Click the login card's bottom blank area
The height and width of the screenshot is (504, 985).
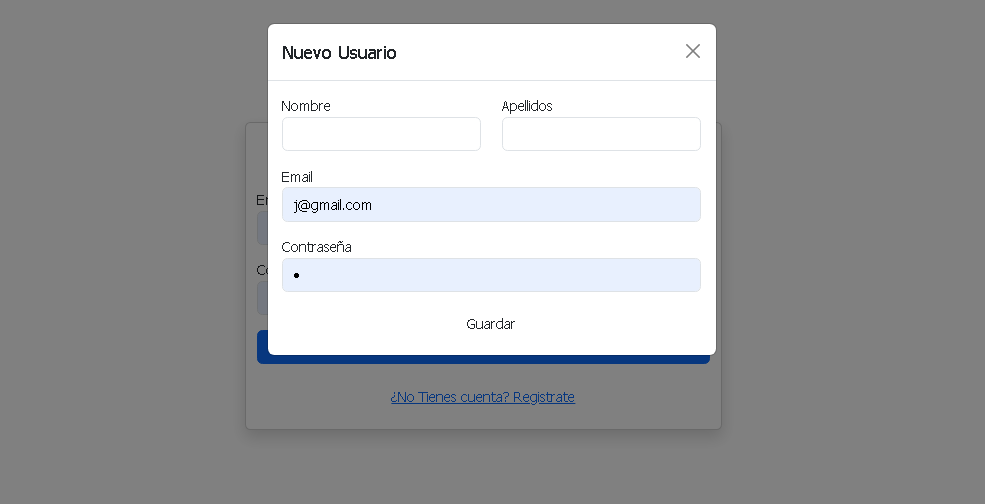[483, 417]
